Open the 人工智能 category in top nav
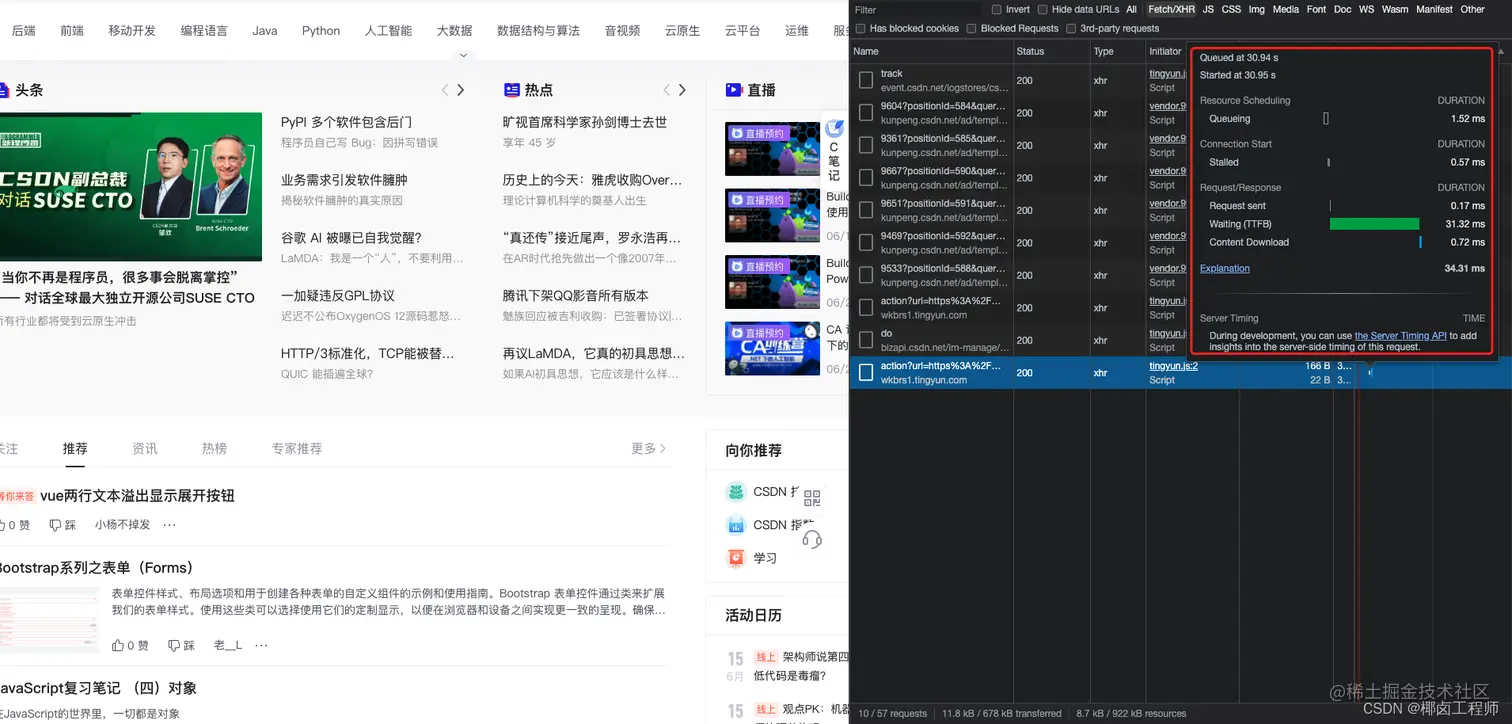The height and width of the screenshot is (724, 1512). click(x=388, y=31)
